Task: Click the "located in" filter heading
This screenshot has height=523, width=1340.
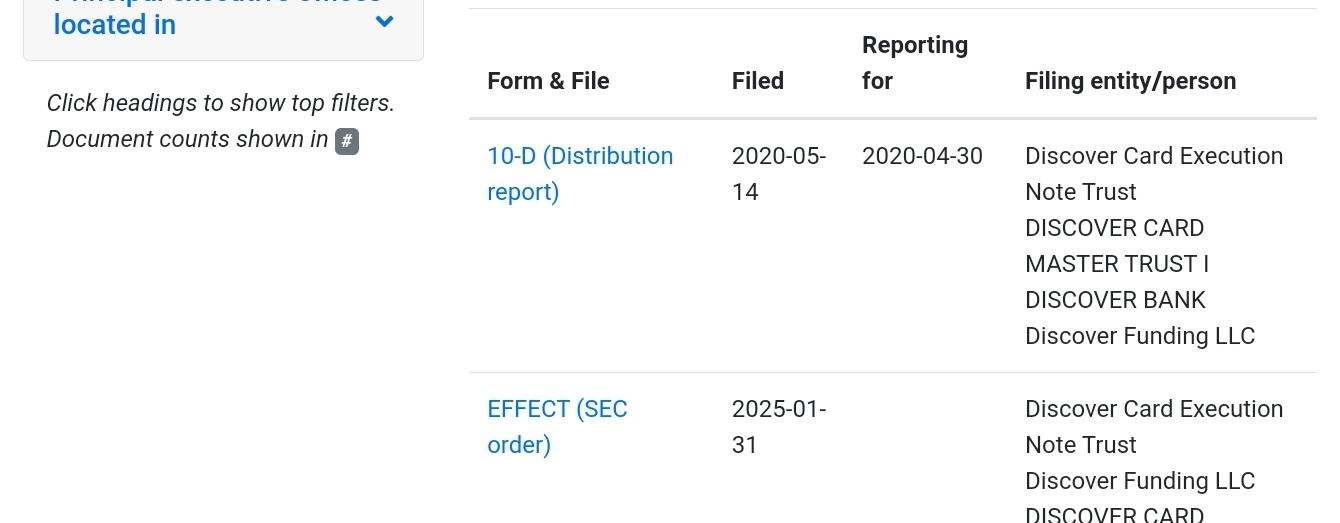Action: pos(115,24)
